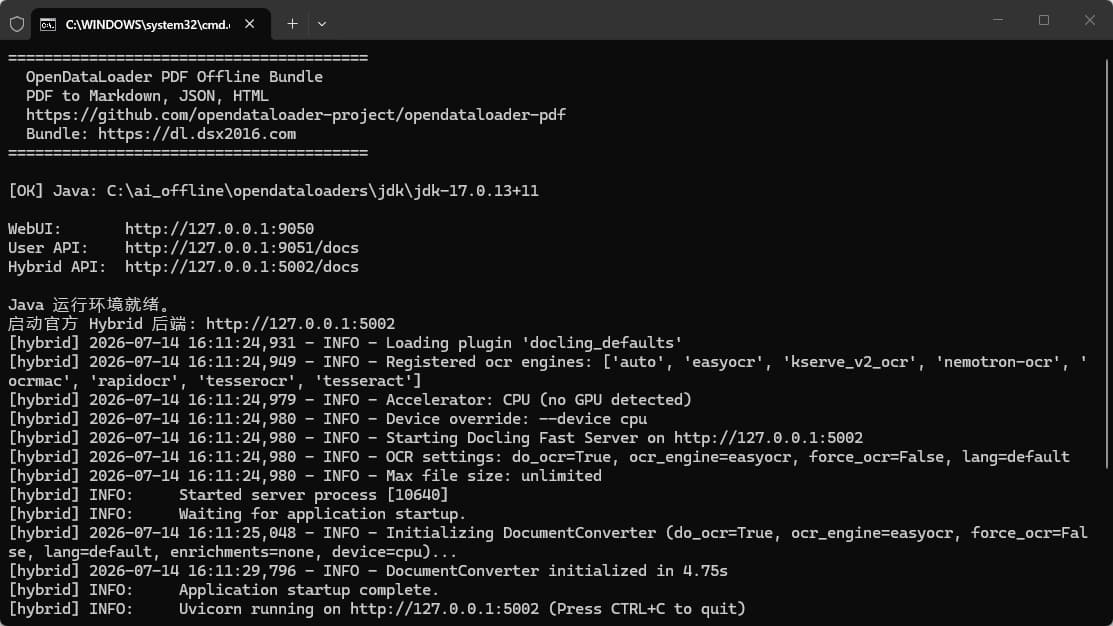Click the Java jdk-17.0.13+11 path text
Screen dimensions: 1113x626
pyautogui.click(x=322, y=191)
